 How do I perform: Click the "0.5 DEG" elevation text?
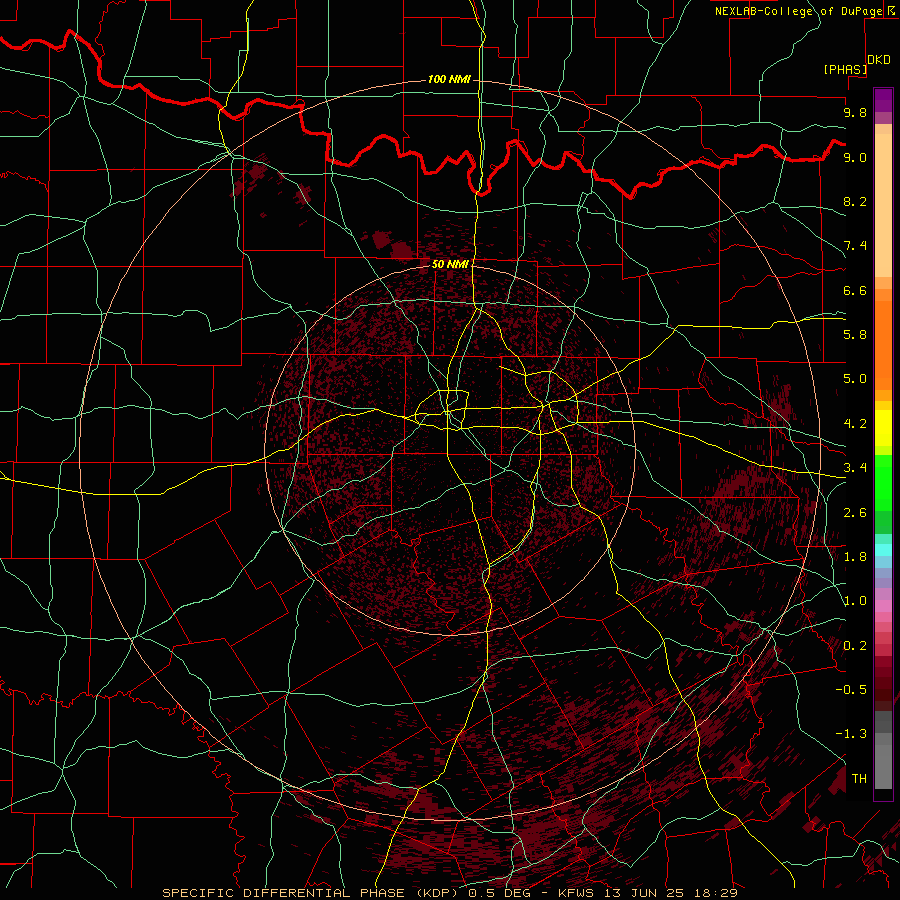pos(499,893)
